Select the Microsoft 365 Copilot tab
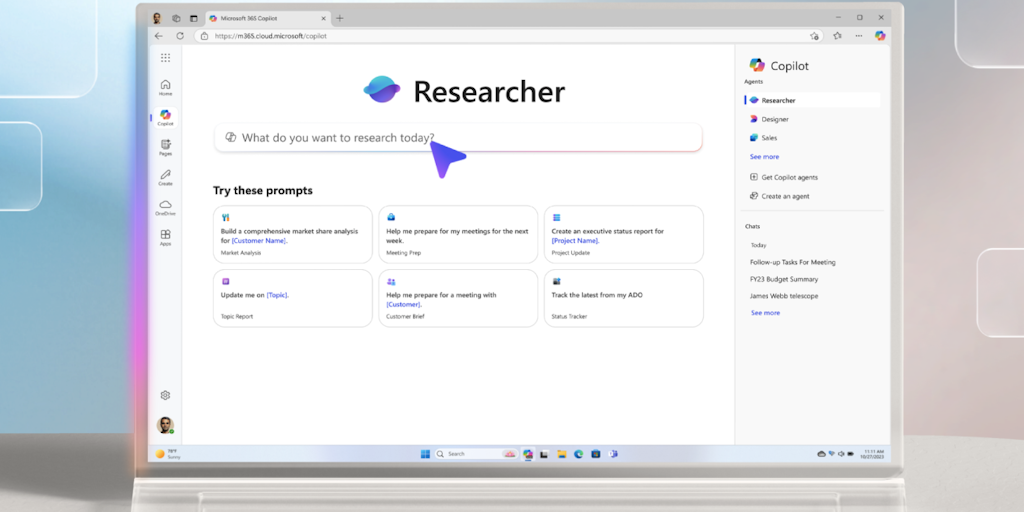Screen dimensions: 1024x512 (268, 18)
